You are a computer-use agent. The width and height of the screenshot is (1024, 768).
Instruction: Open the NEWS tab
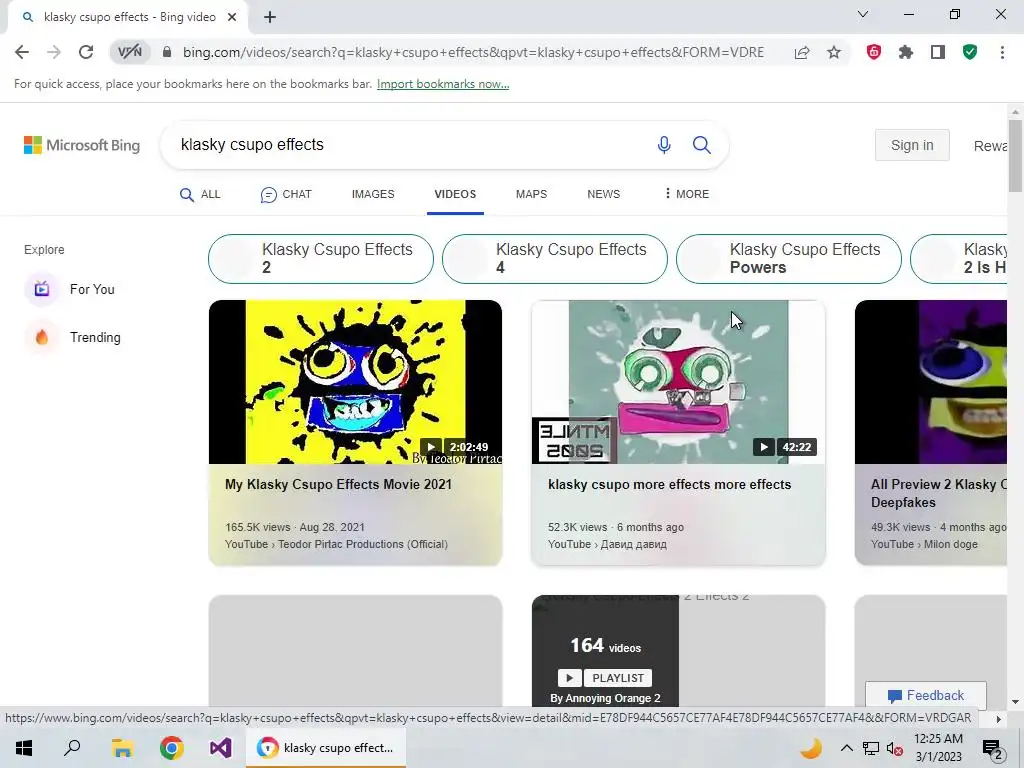[x=603, y=195]
